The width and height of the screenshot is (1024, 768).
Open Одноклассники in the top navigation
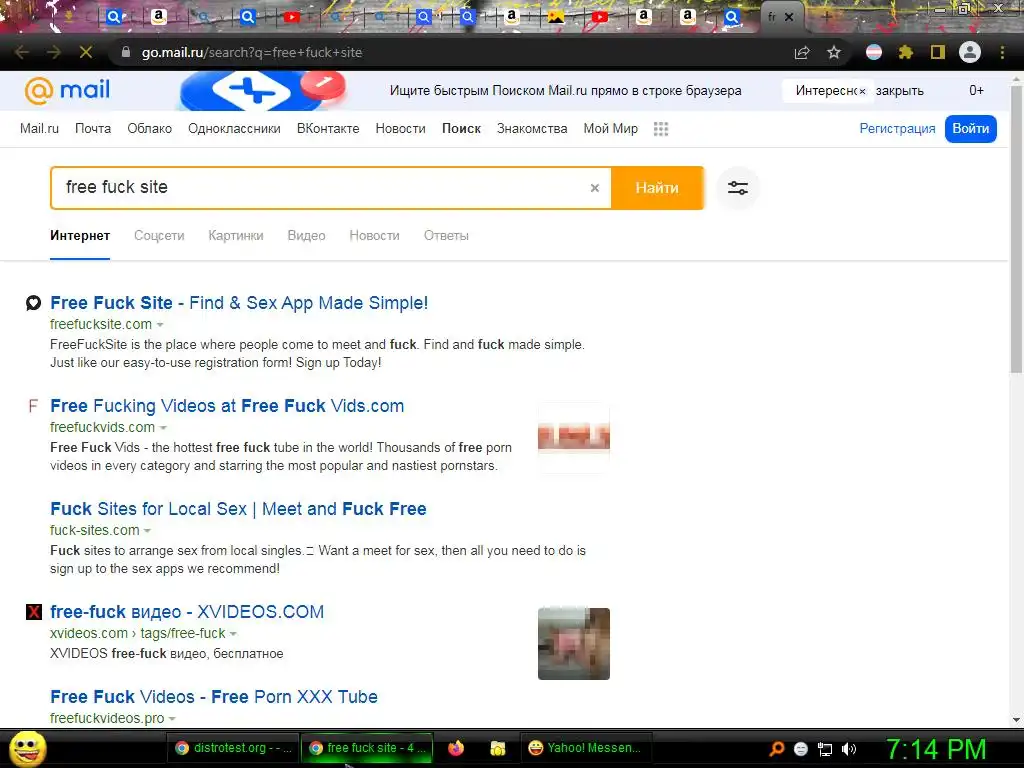234,129
